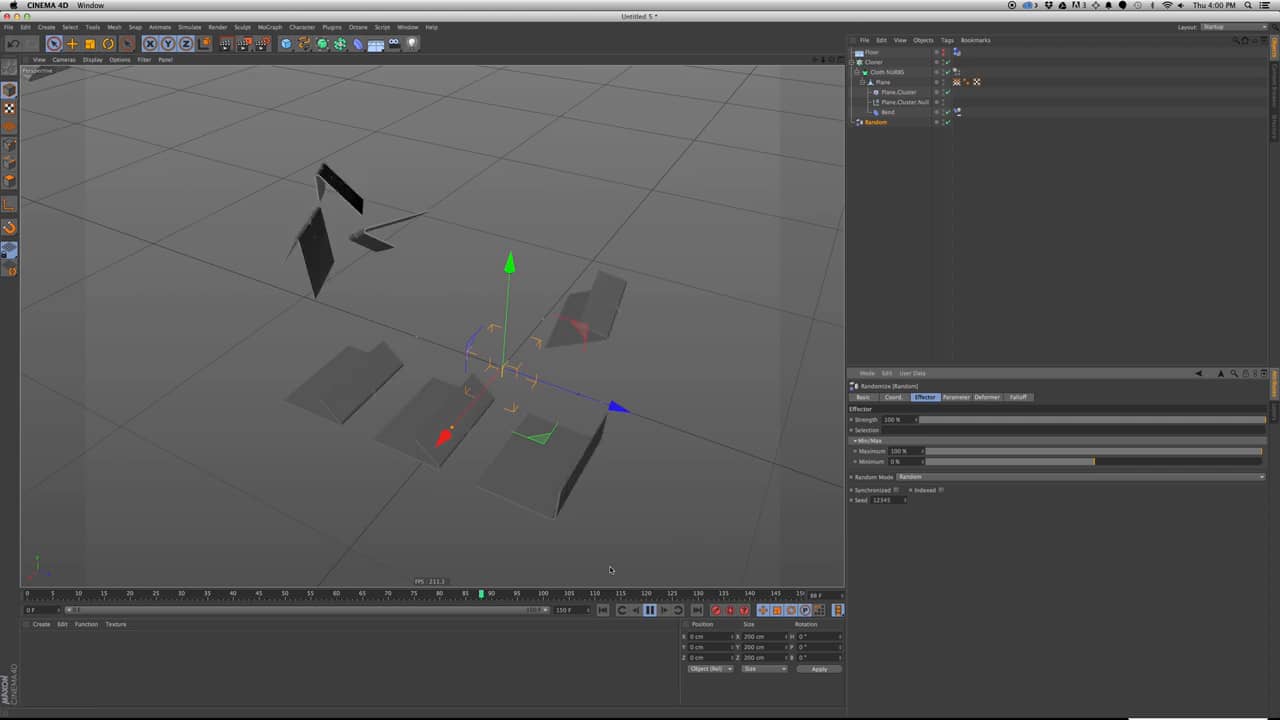Open the Size mode dropdown

click(x=764, y=669)
